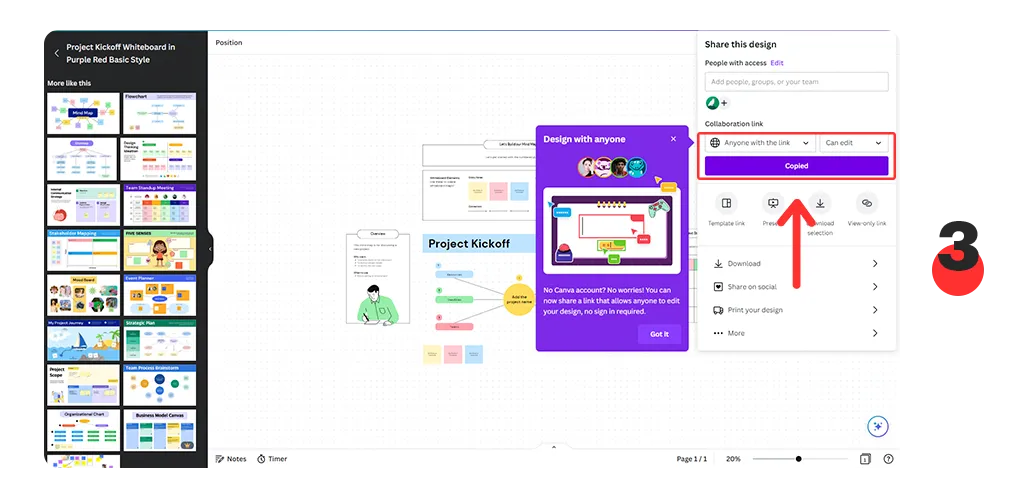Click the View-only link icon
The width and height of the screenshot is (1018, 499).
[x=867, y=203]
